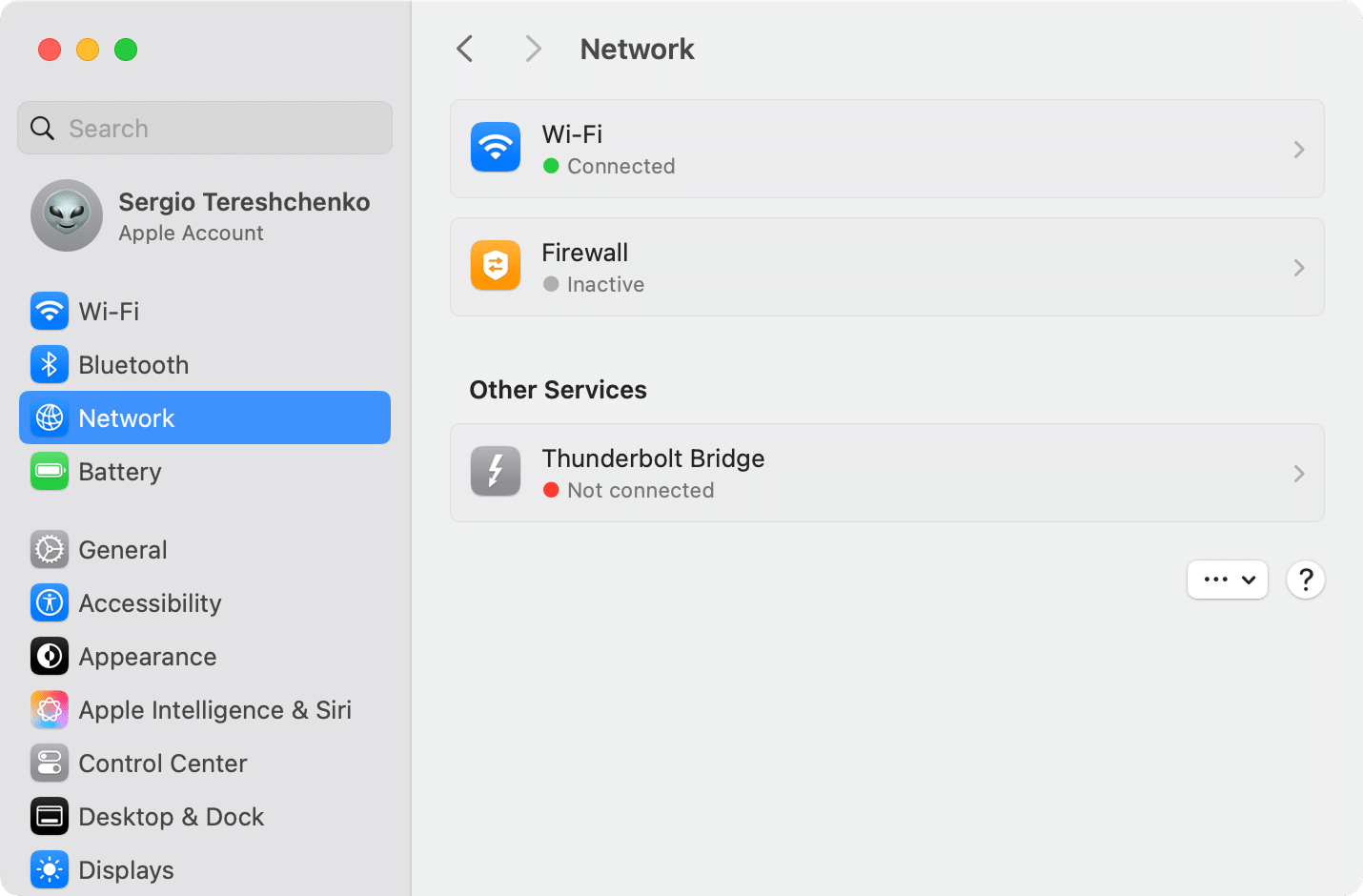Open Bluetooth settings from the sidebar
The width and height of the screenshot is (1363, 896).
click(x=49, y=364)
